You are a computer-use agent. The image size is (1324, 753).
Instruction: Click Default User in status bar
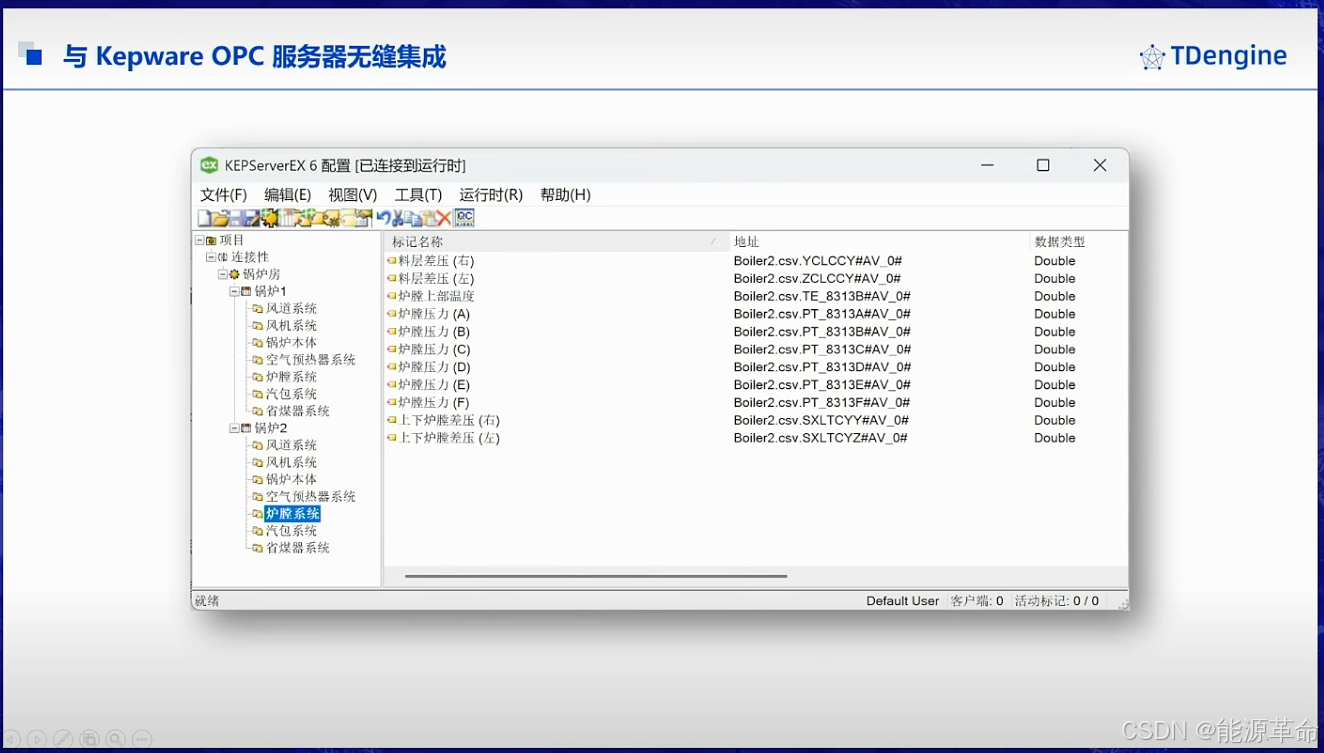pos(902,601)
